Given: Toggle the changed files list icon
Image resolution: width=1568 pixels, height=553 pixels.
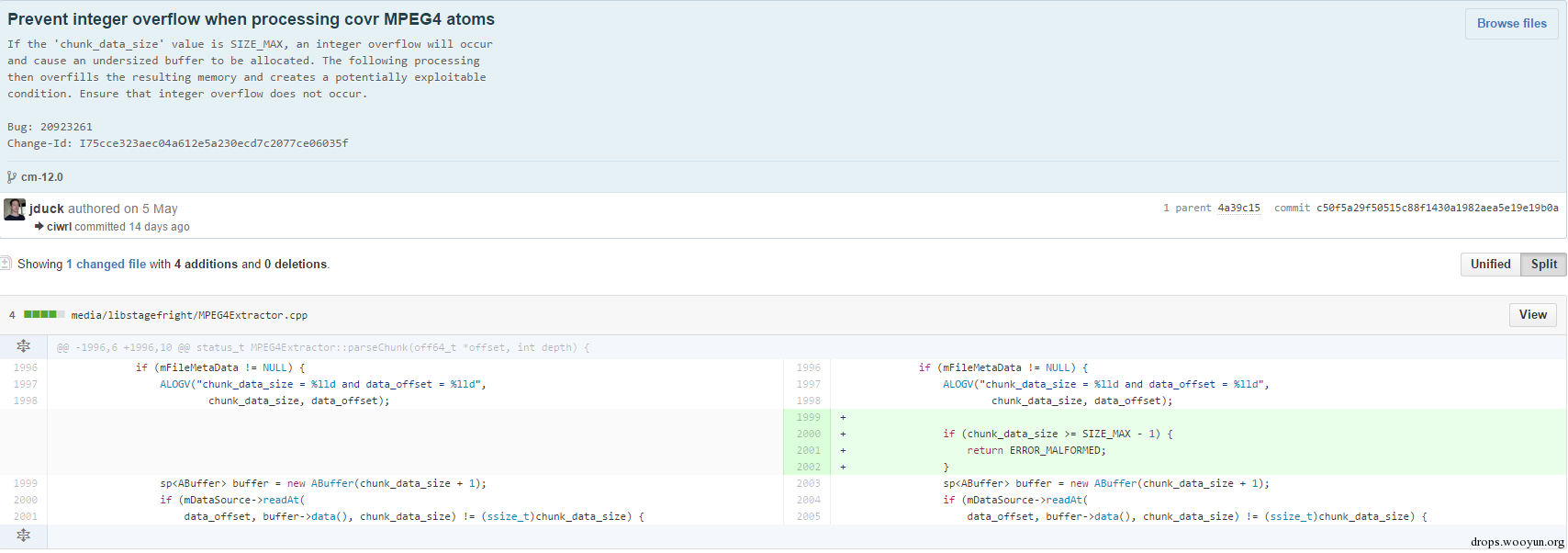Looking at the screenshot, I should click(x=6, y=264).
